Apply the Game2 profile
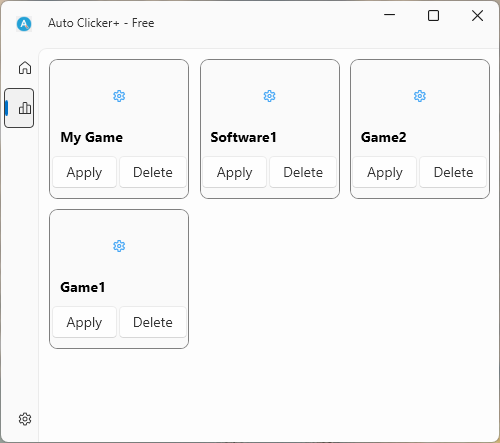This screenshot has height=443, width=500. click(x=385, y=172)
